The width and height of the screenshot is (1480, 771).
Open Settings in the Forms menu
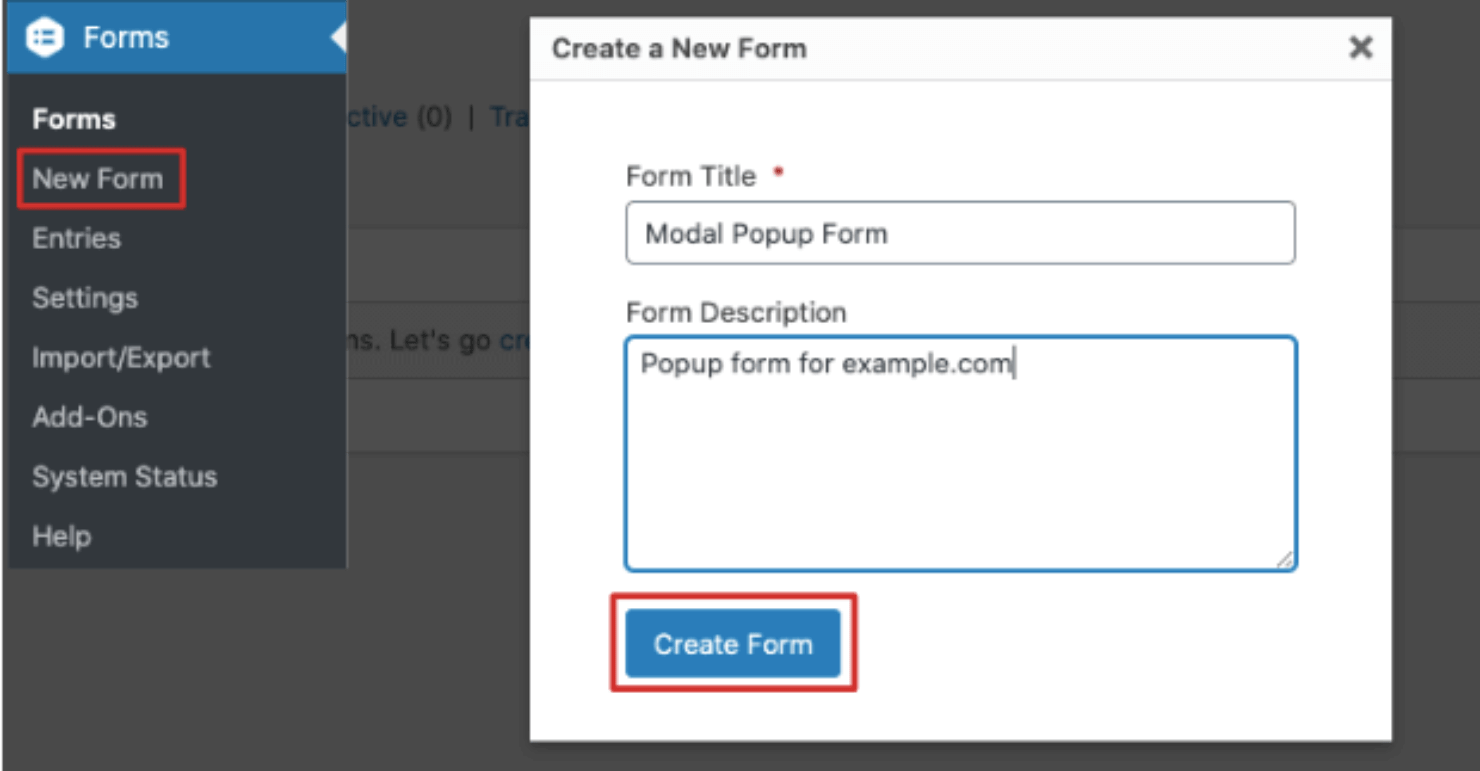[x=85, y=298]
